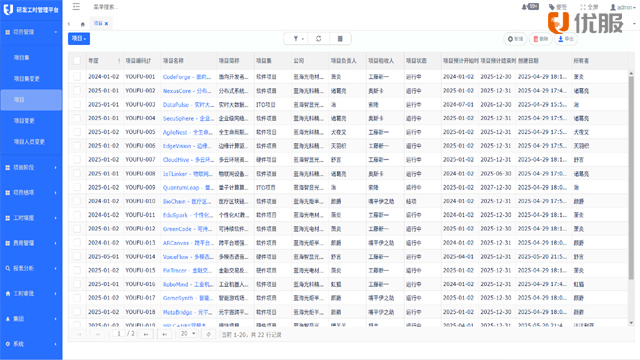Viewport: 640px width, 360px height.
Task: Open 项目变更 in the sidebar
Action: [x=31, y=121]
